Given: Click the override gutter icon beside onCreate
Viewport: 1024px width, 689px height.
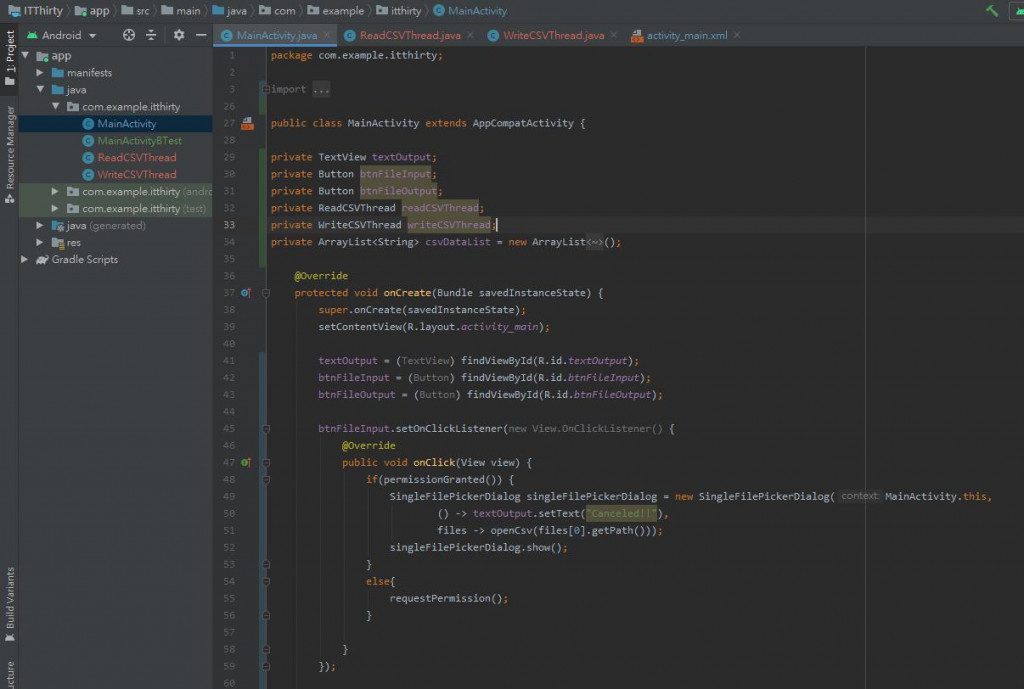Looking at the screenshot, I should [246, 293].
